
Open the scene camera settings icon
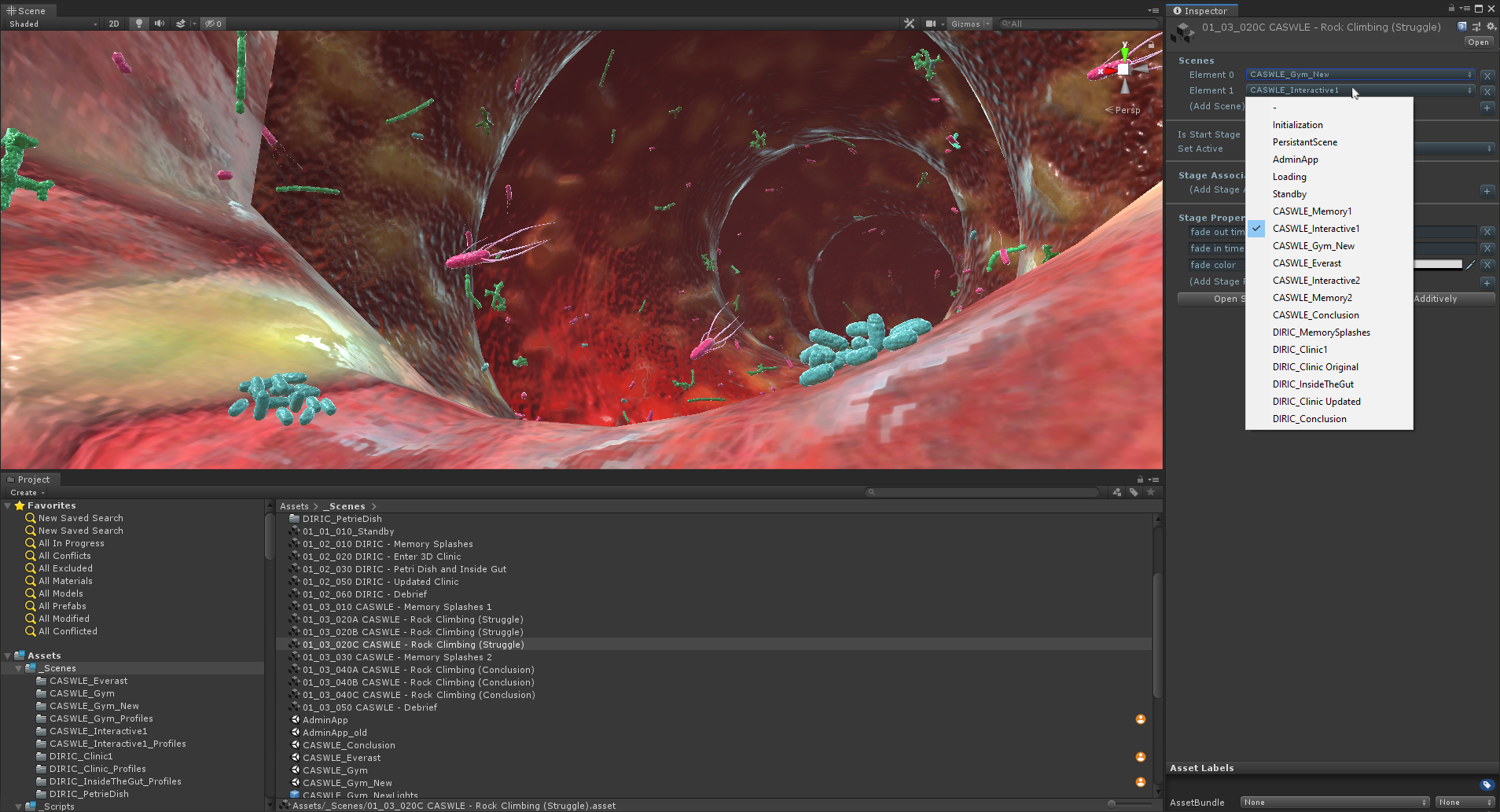click(931, 24)
